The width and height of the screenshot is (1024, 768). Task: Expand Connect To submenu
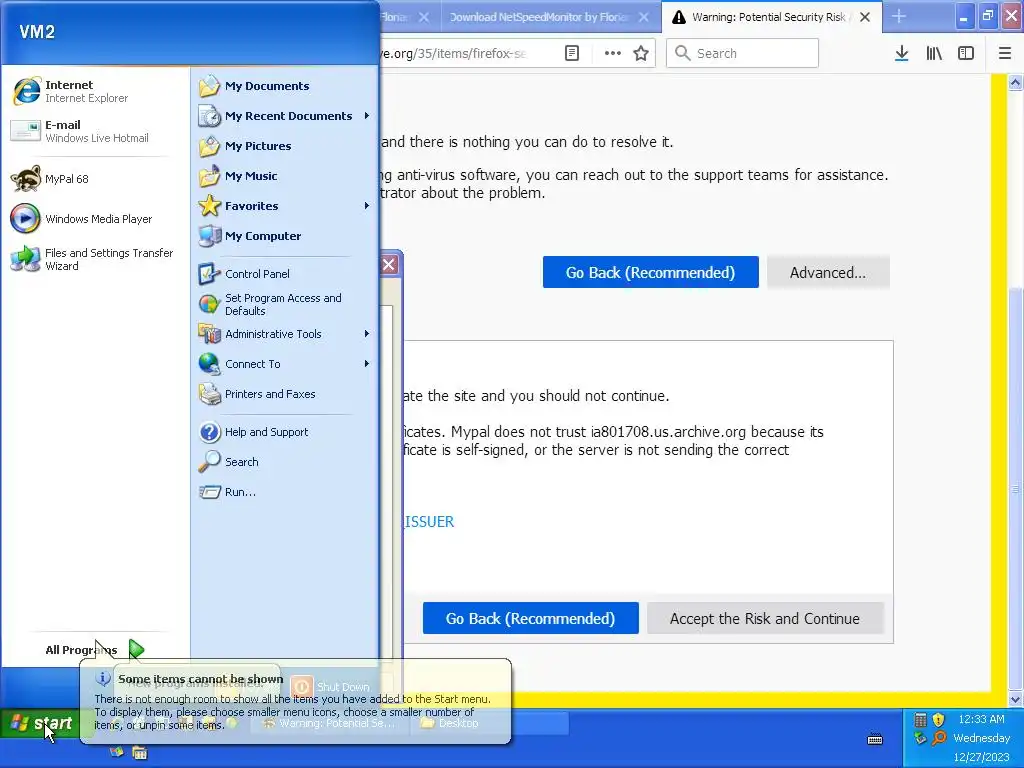pos(285,364)
